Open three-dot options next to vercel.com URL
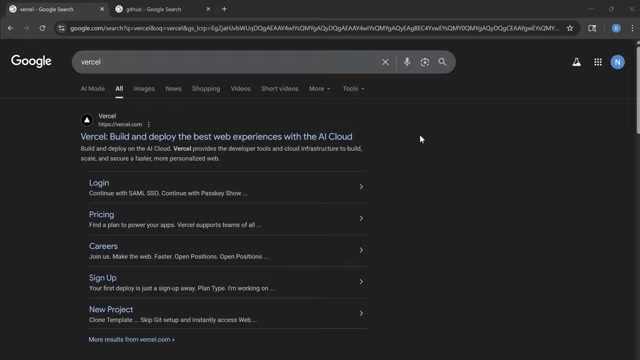640x360 pixels. tap(149, 124)
